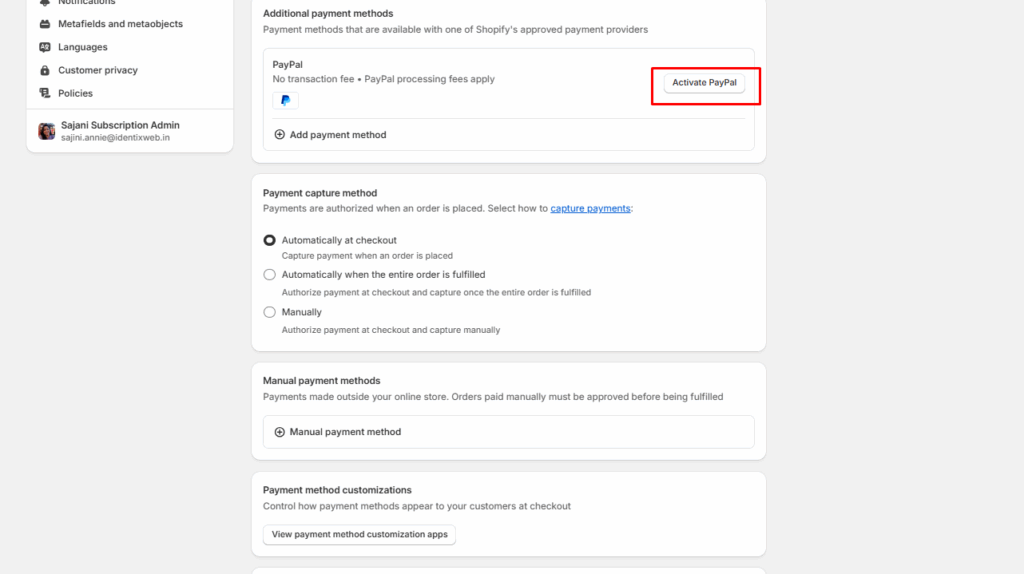Click the Policies sidebar icon
Viewport: 1024px width, 574px height.
tap(45, 93)
